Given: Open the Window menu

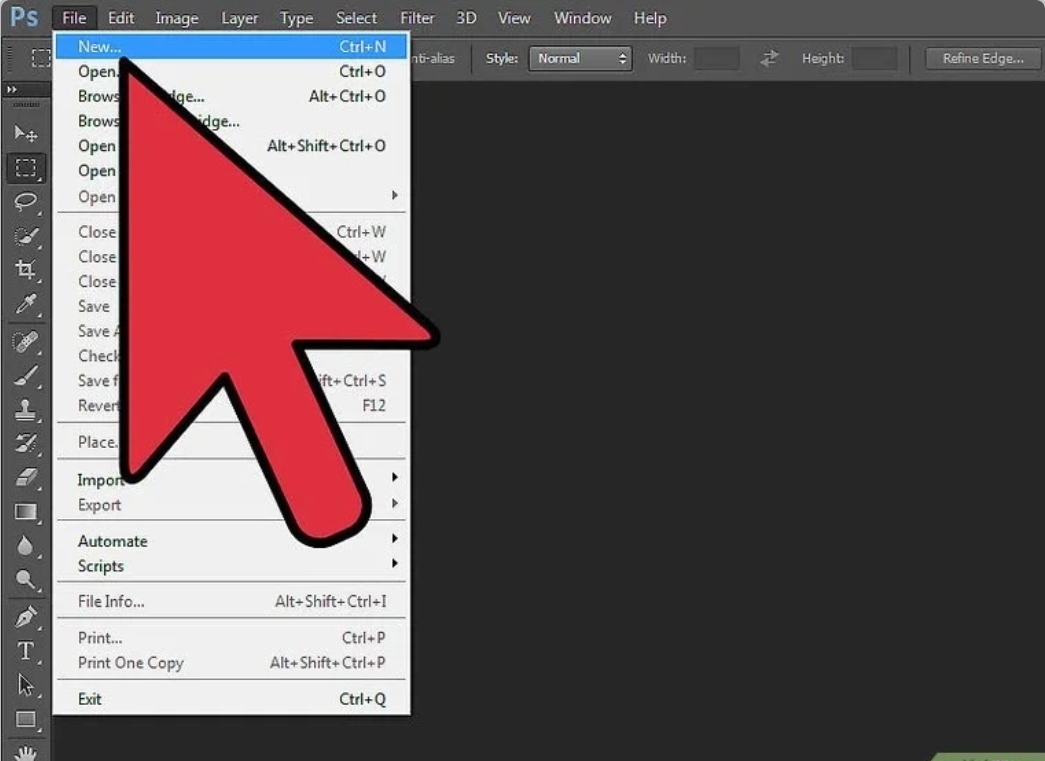Looking at the screenshot, I should point(582,18).
